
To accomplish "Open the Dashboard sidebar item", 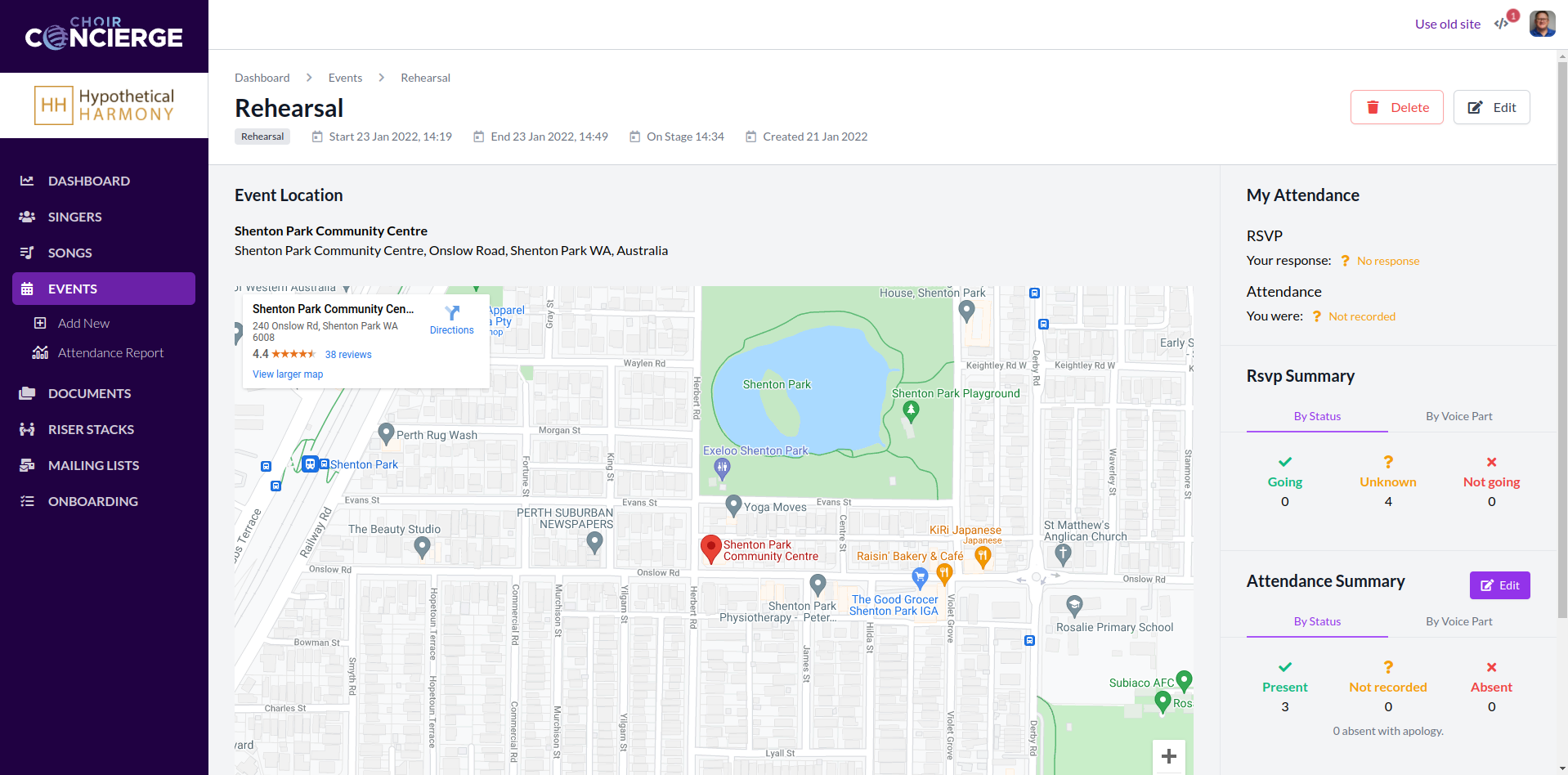I will pyautogui.click(x=88, y=181).
